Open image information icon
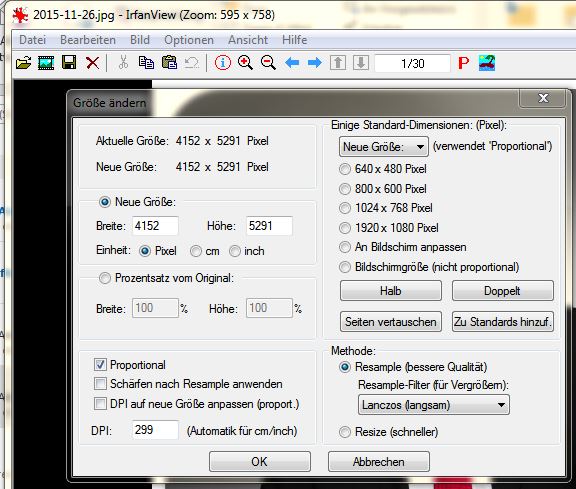This screenshot has width=576, height=489. (223, 62)
